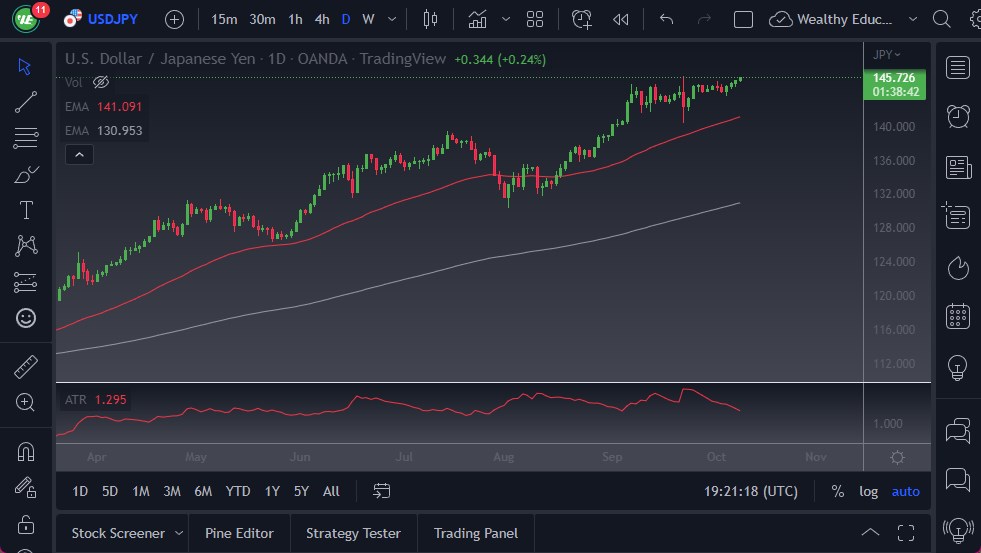Toggle auto scale for the chart
The height and width of the screenshot is (553, 981).
pos(905,491)
